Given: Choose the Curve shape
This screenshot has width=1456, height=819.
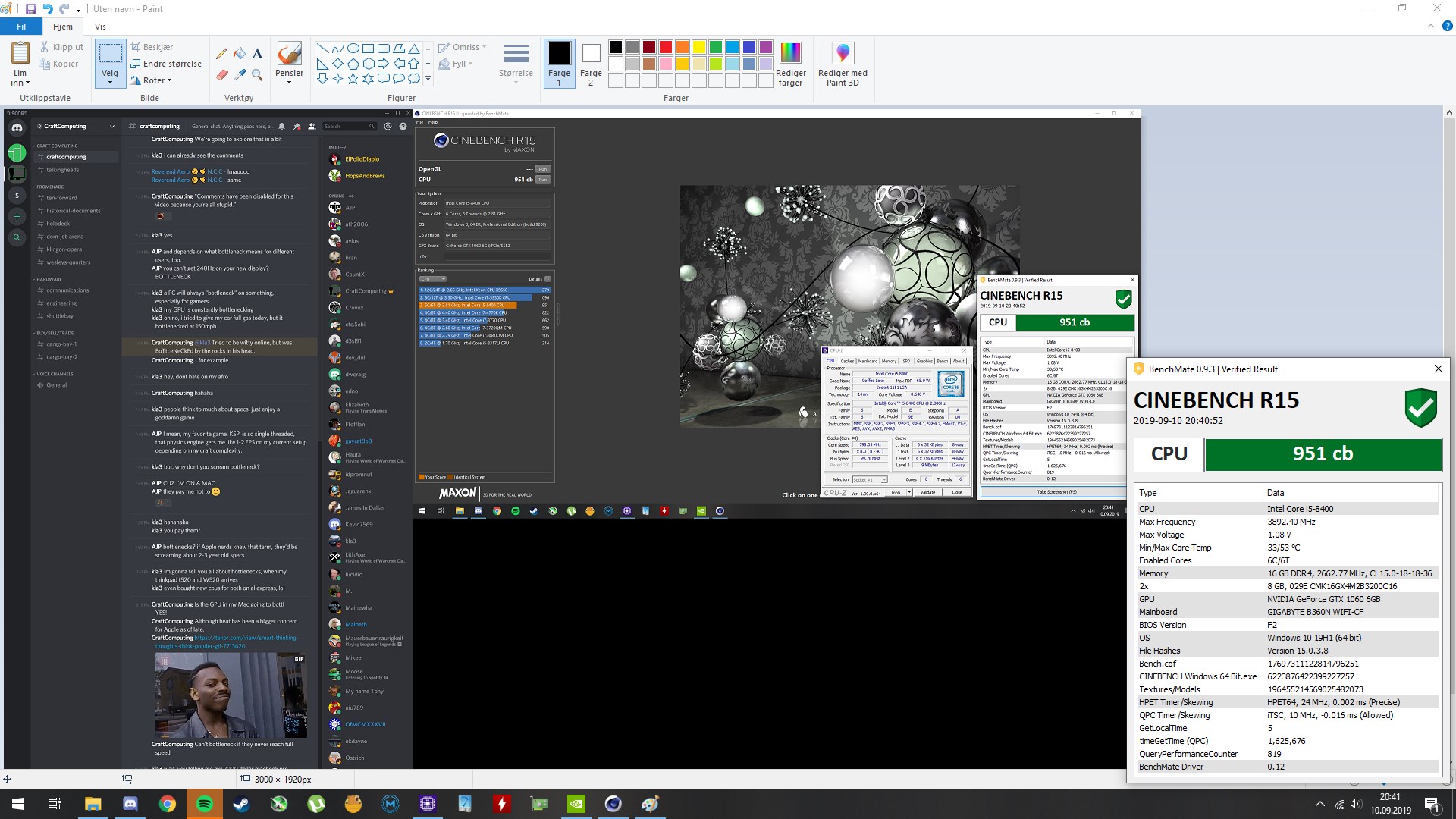Looking at the screenshot, I should tap(337, 49).
